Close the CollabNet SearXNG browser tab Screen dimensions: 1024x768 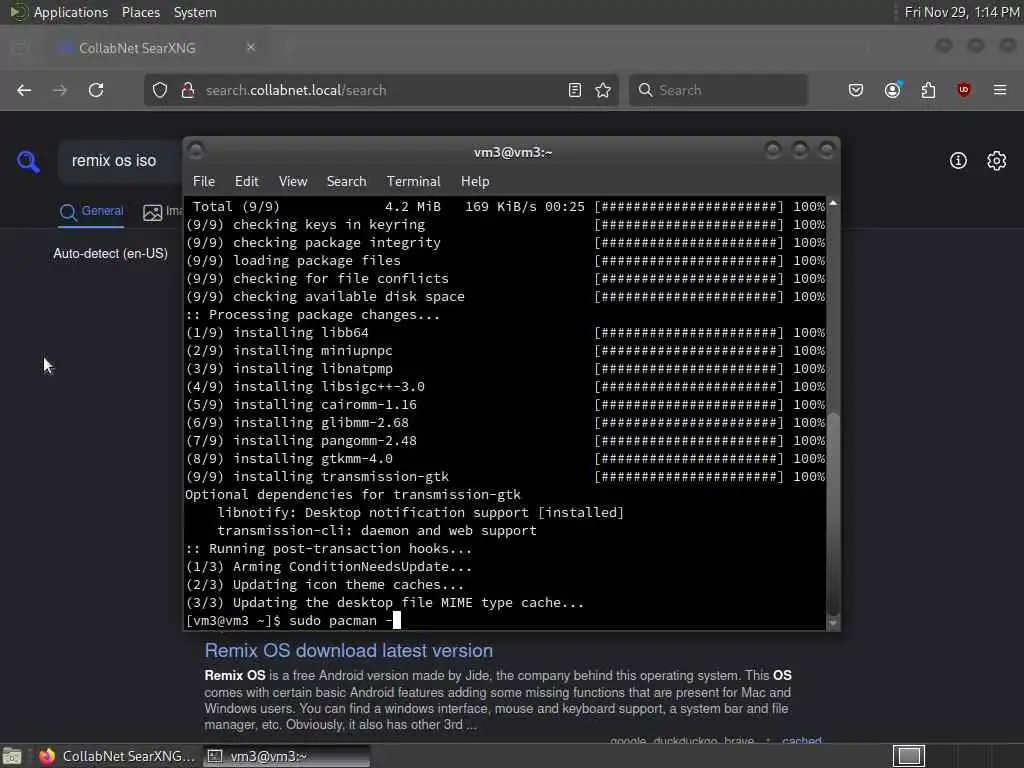tap(251, 48)
